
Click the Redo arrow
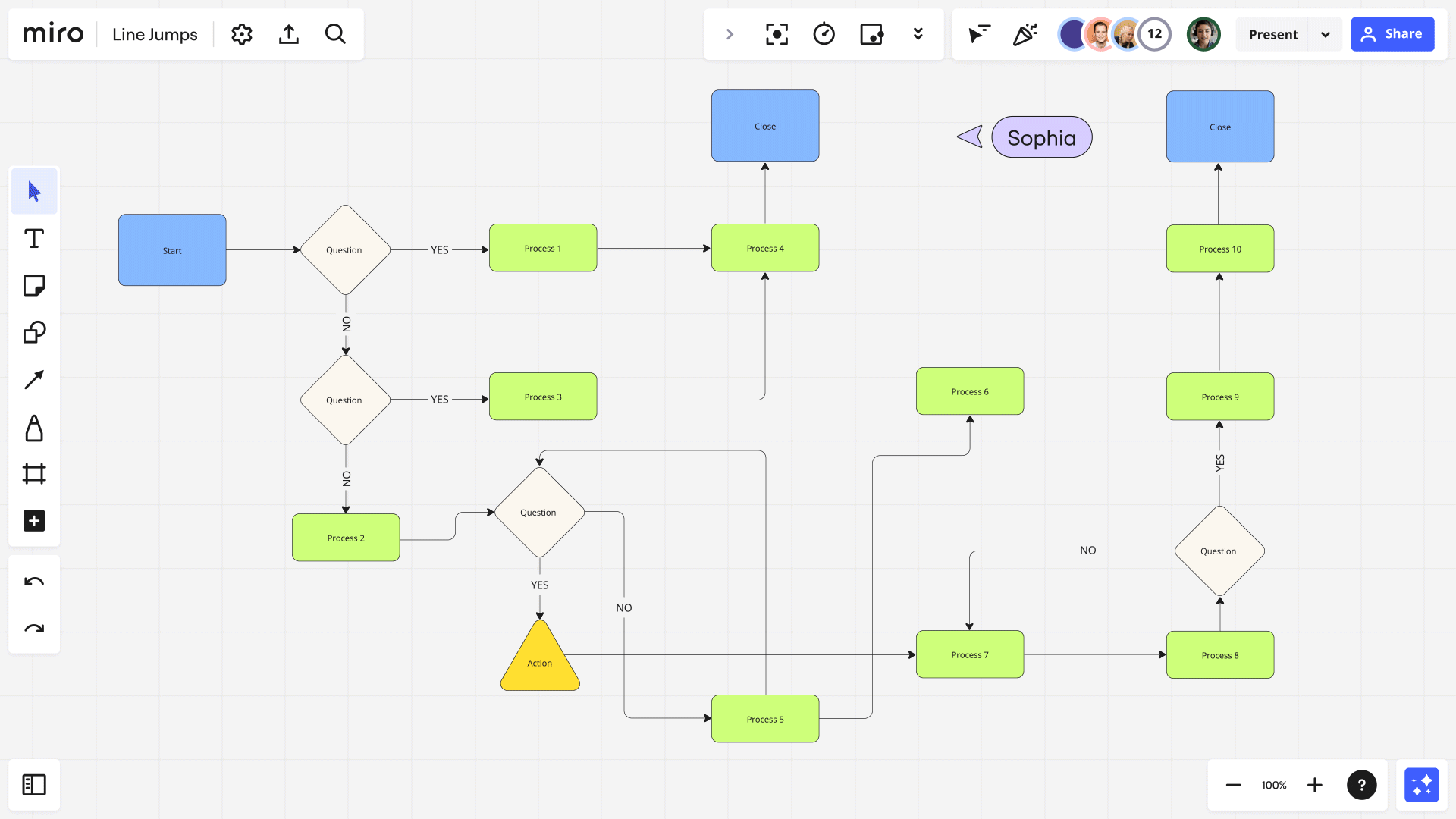point(34,628)
